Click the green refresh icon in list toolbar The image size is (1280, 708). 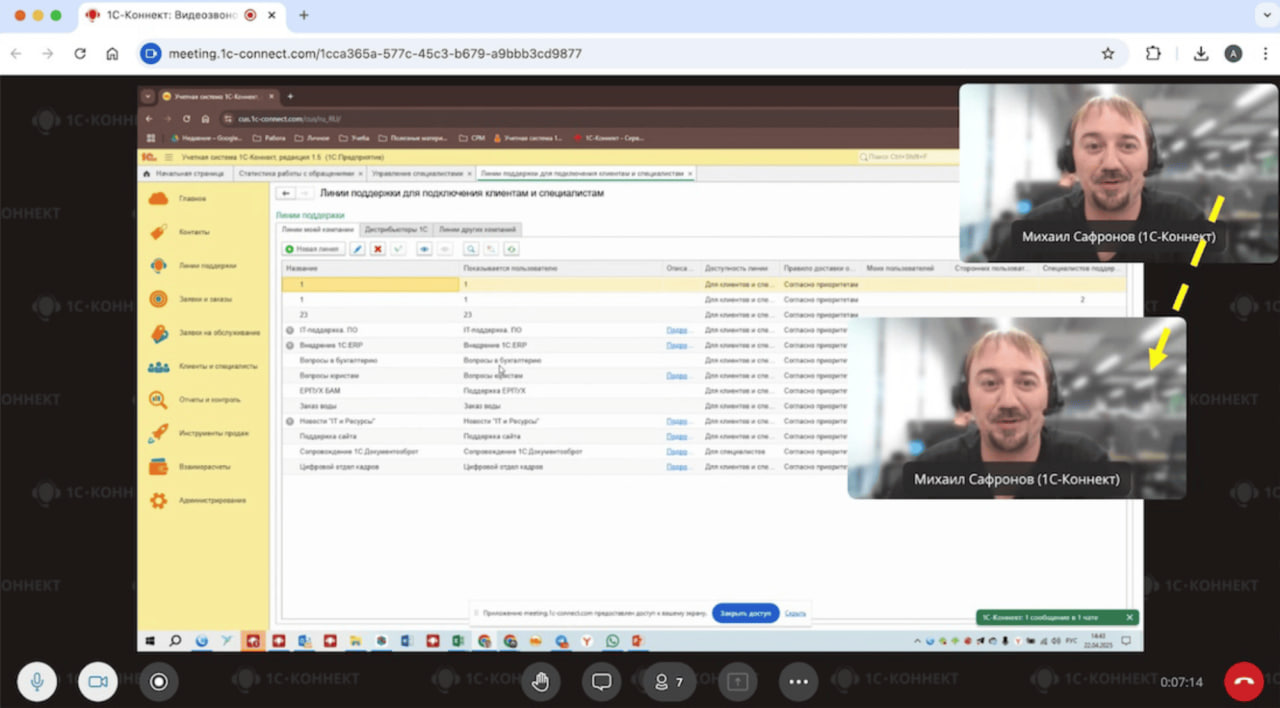point(511,249)
